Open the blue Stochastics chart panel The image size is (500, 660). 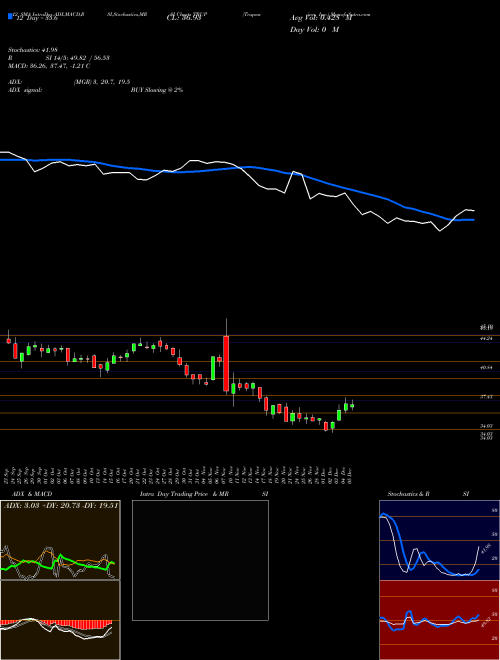tap(439, 540)
